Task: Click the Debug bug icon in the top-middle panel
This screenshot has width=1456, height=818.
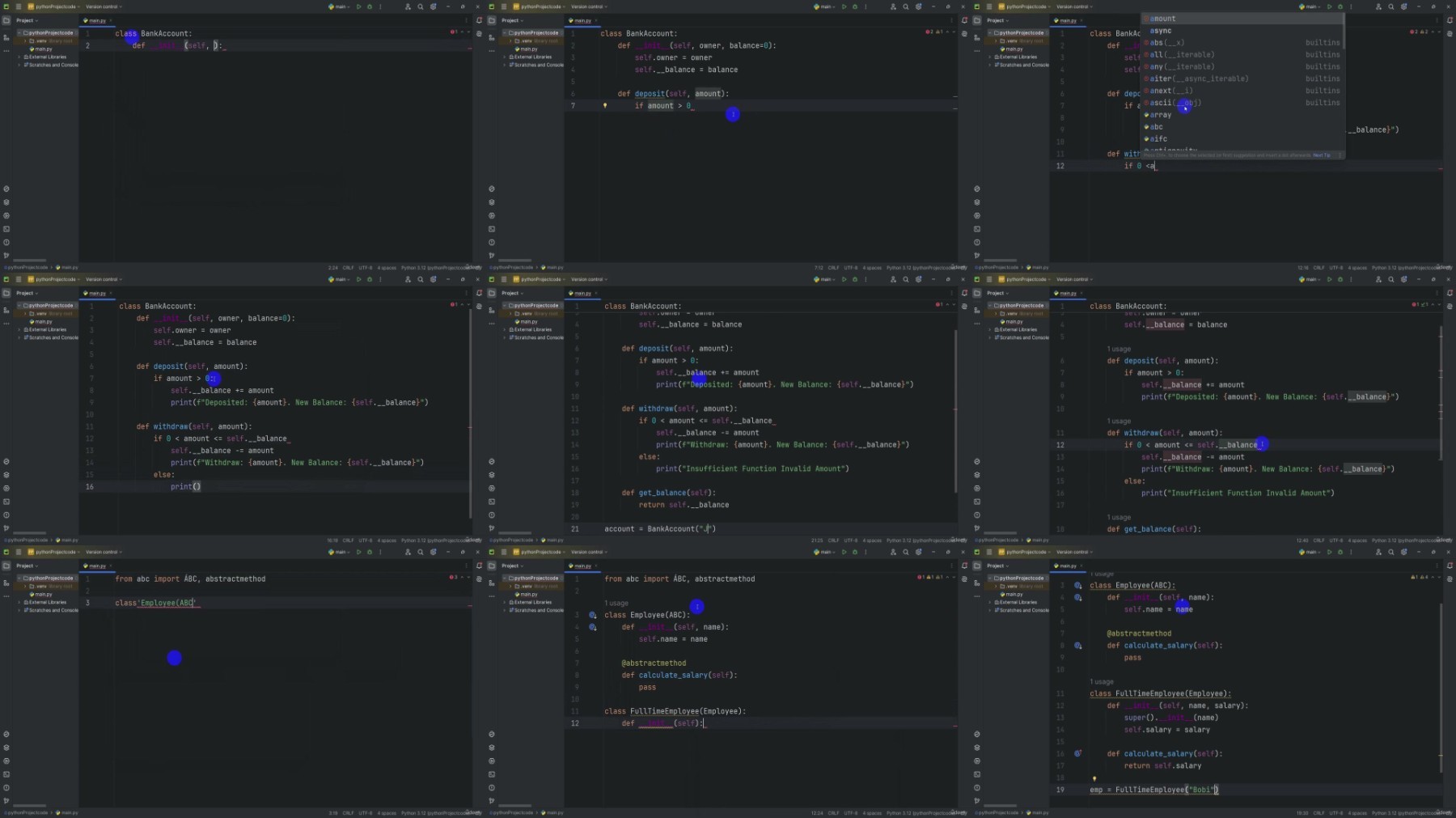Action: coord(855,6)
